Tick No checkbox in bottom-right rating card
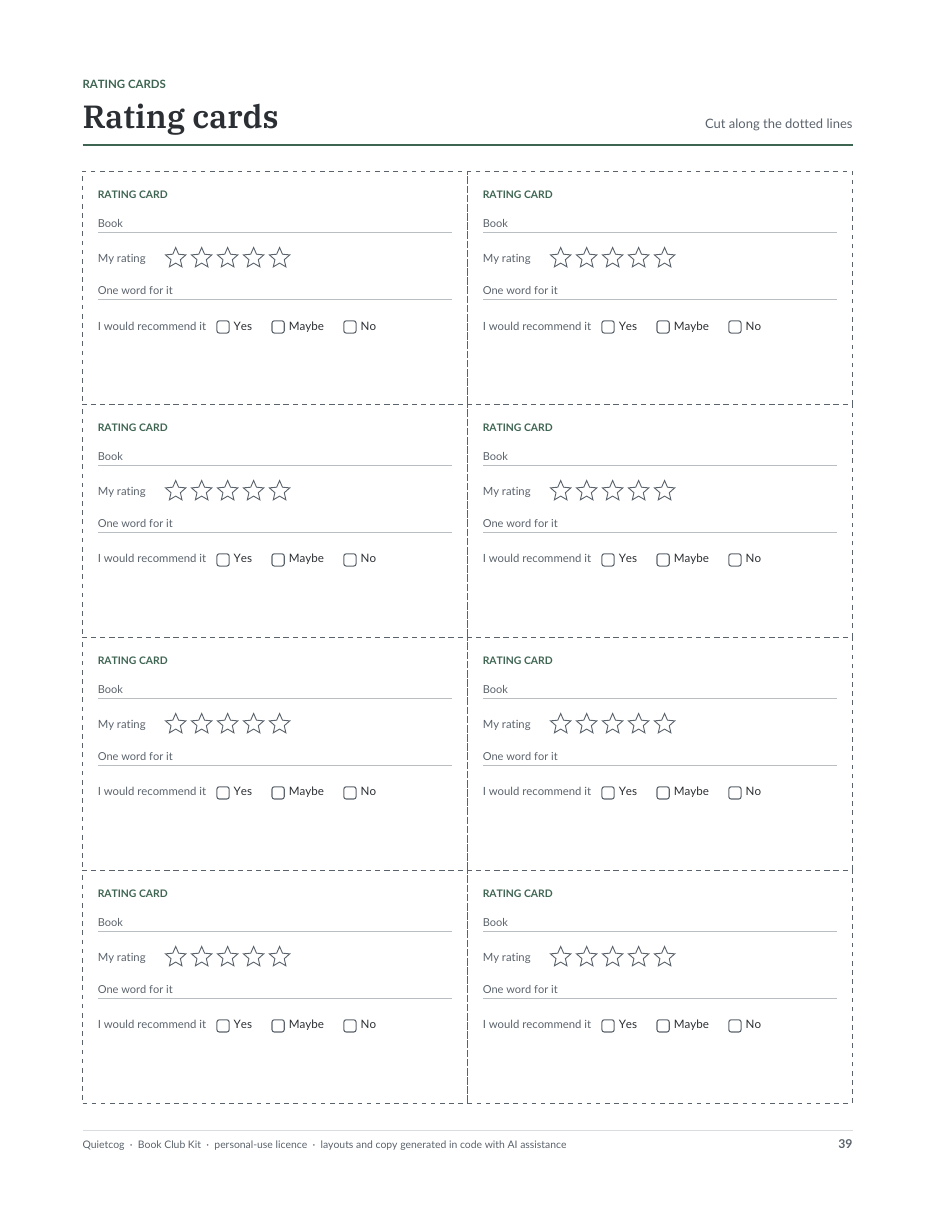This screenshot has height=1210, width=935. point(735,1026)
